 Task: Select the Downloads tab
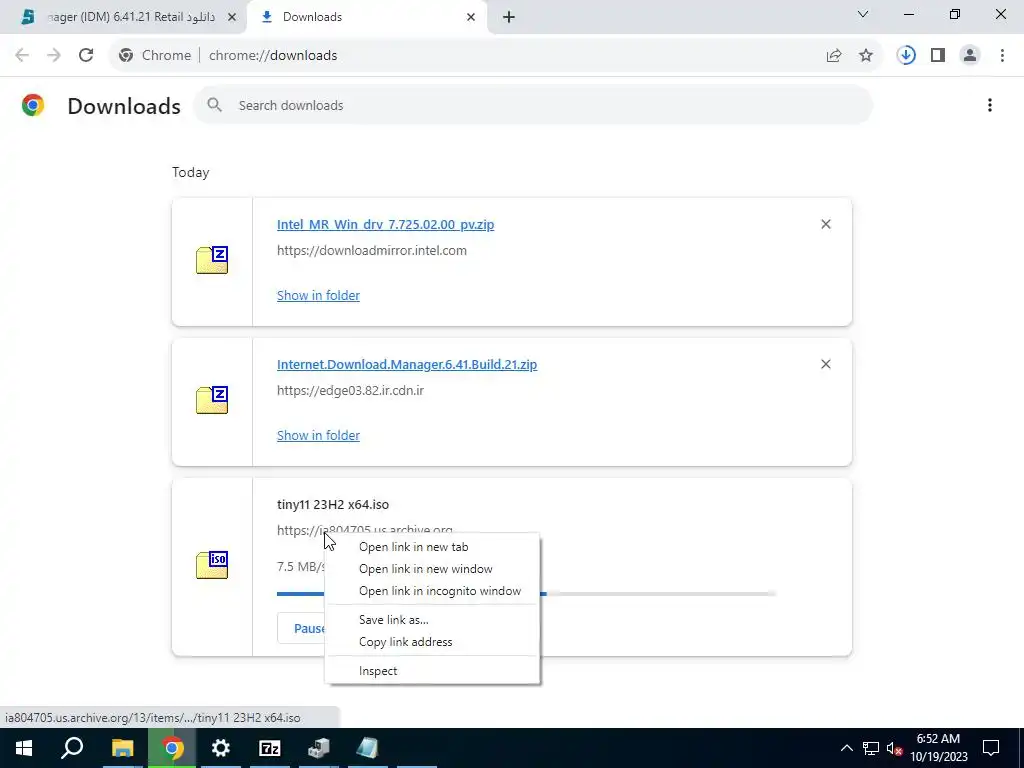pyautogui.click(x=366, y=17)
